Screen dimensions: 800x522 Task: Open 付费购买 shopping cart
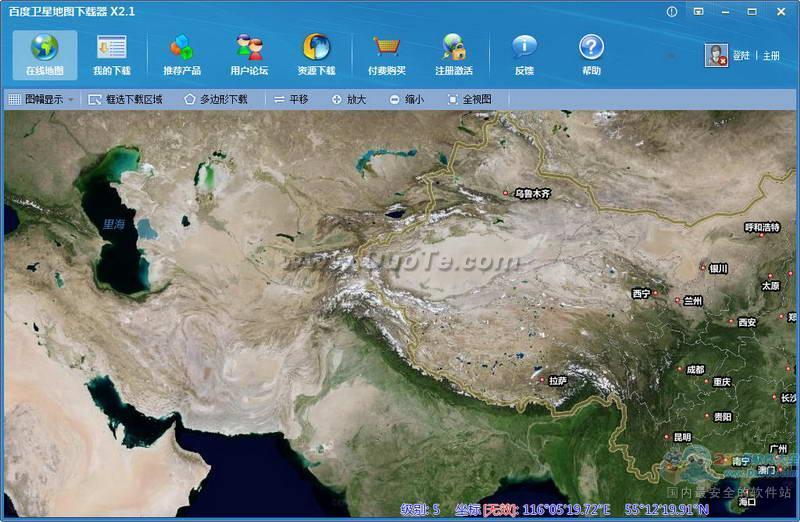[x=387, y=55]
